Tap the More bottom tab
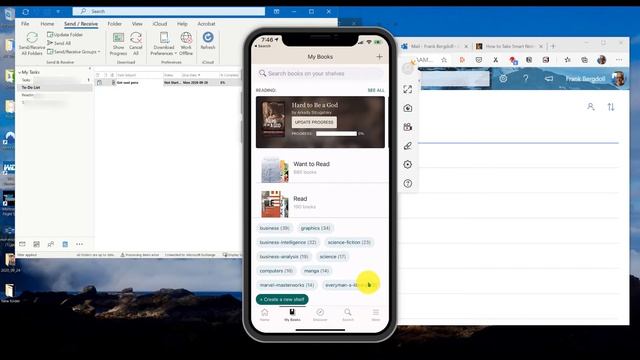The image size is (640, 360). point(376,315)
